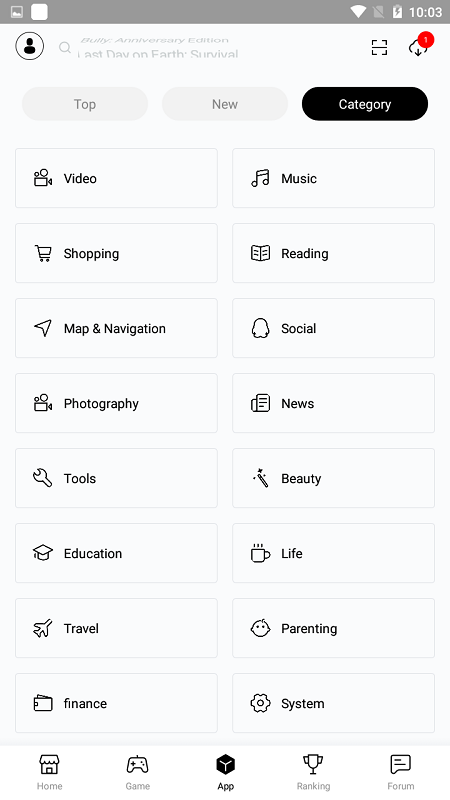Switch to the Game tab
Viewport: 450px width, 800px height.
click(138, 772)
